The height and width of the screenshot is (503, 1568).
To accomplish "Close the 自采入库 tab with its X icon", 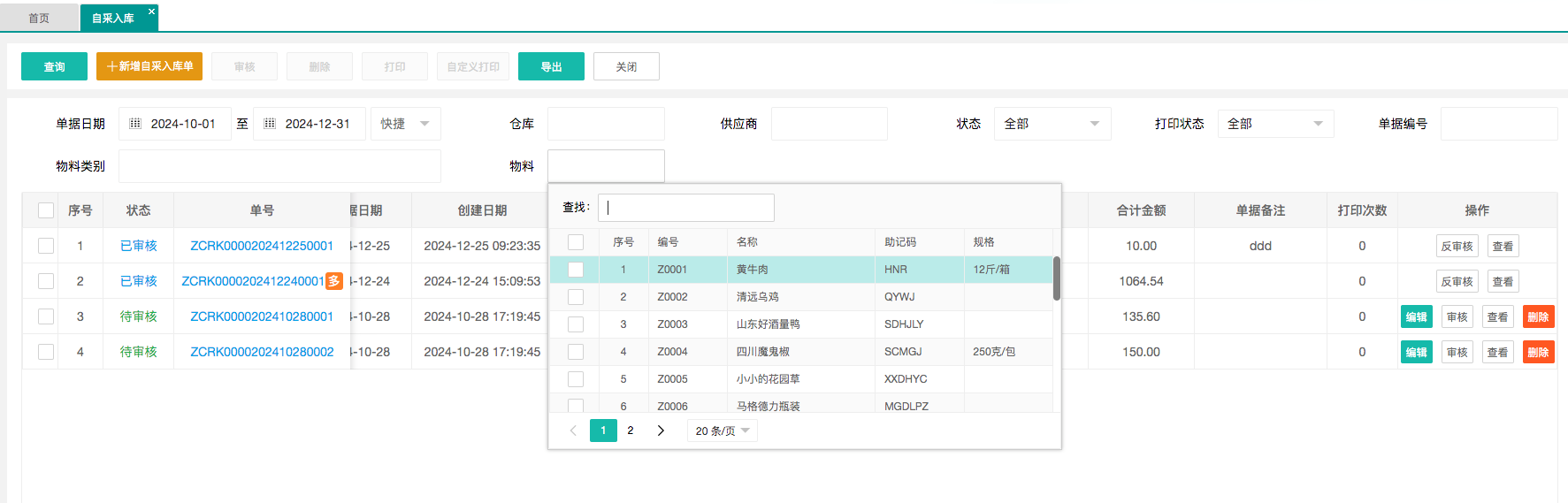I will [151, 11].
